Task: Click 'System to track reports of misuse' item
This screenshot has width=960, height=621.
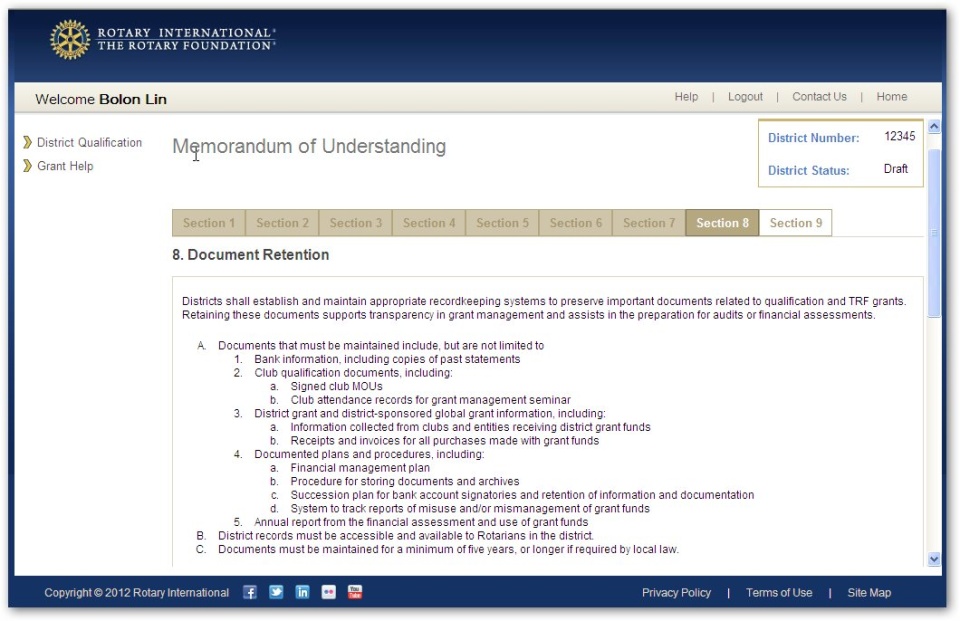Action: (470, 508)
